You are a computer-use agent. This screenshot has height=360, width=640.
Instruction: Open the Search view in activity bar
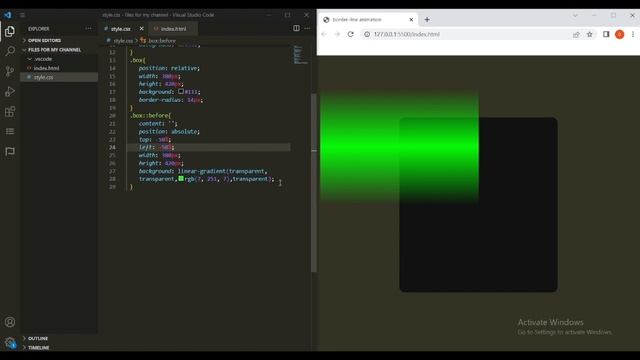10,51
